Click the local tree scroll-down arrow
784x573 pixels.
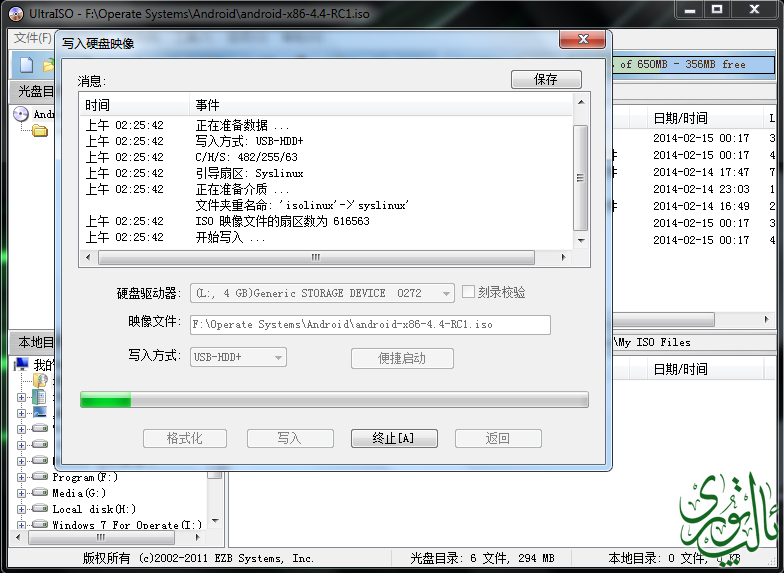coord(216,521)
